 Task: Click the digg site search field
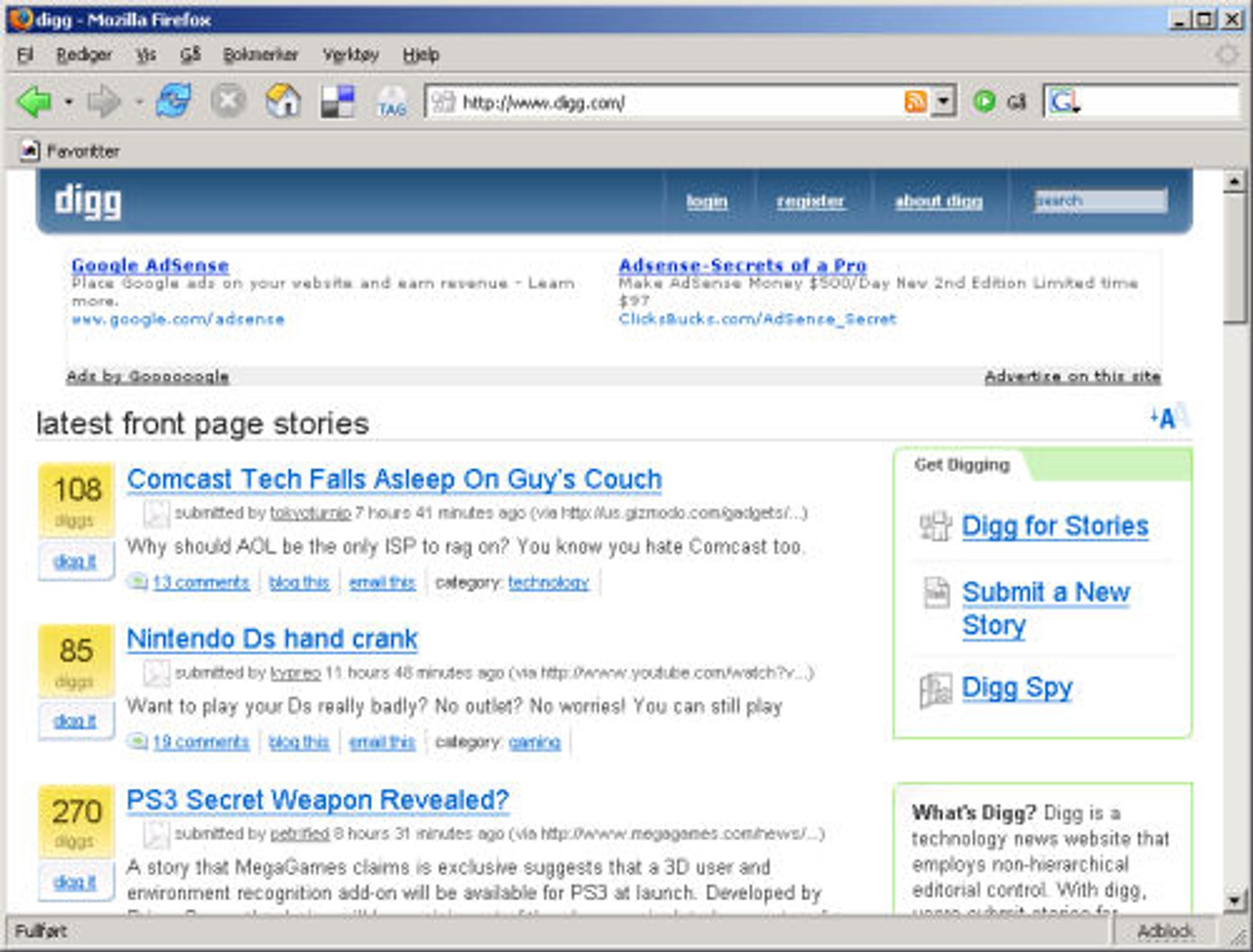1101,201
